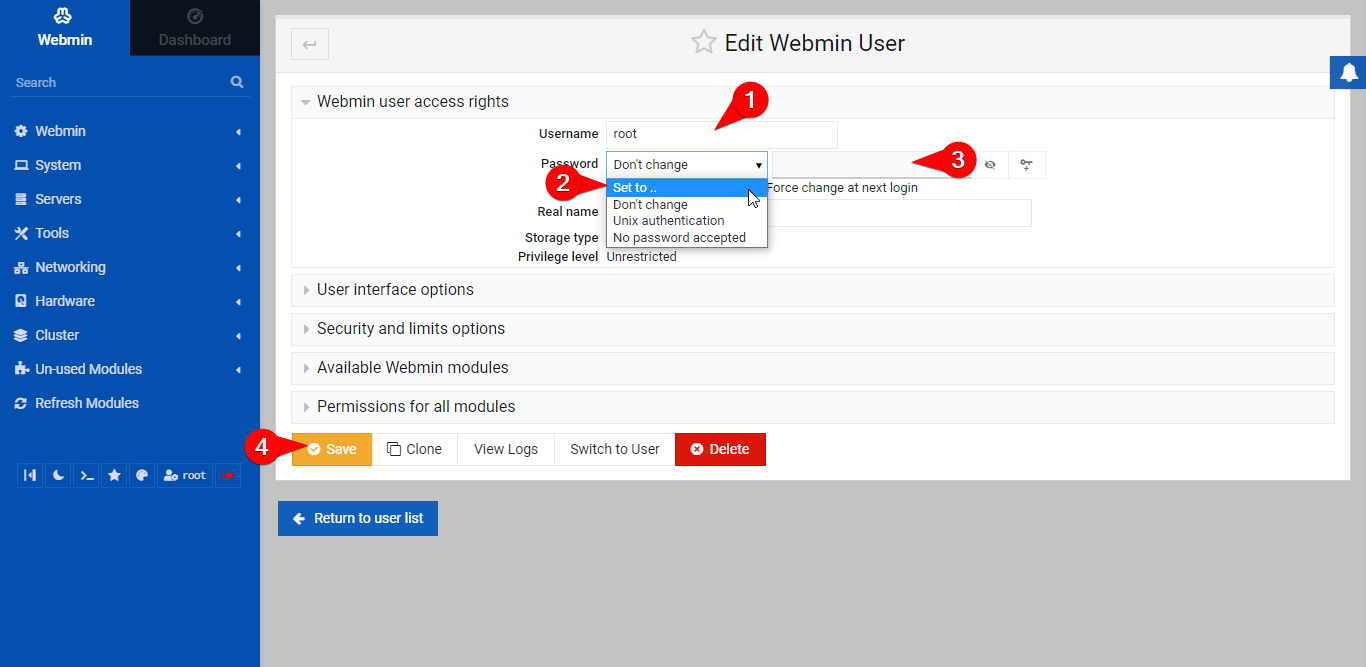The height and width of the screenshot is (667, 1366).
Task: Select 'Don't change' in dropdown list
Action: (687, 205)
